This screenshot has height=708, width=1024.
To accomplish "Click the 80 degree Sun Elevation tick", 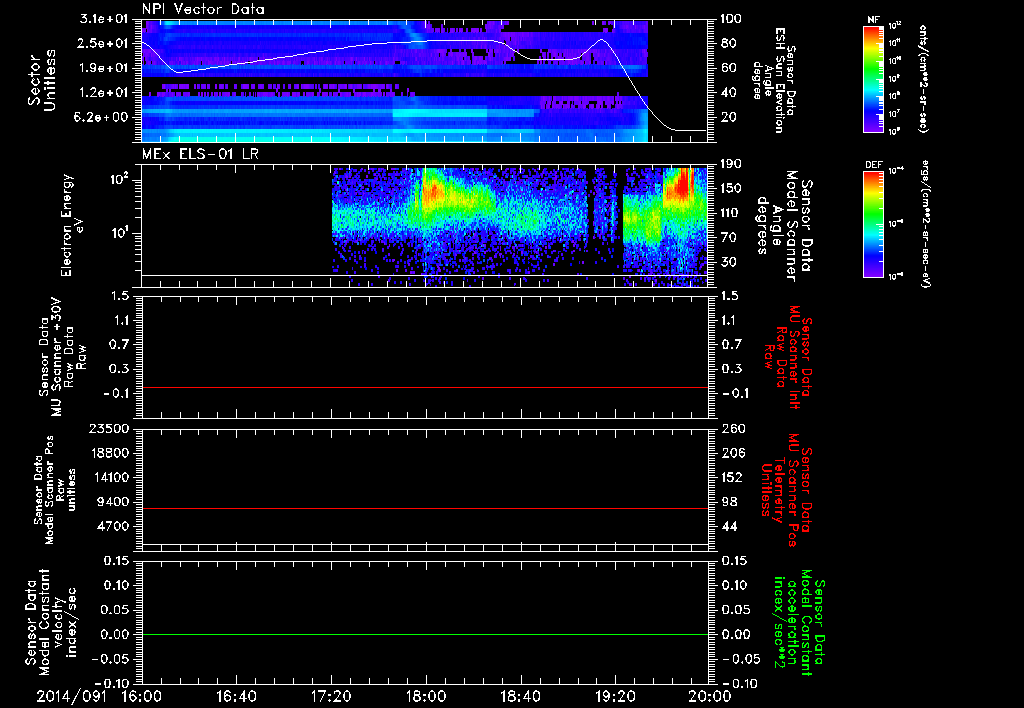I will [x=728, y=43].
